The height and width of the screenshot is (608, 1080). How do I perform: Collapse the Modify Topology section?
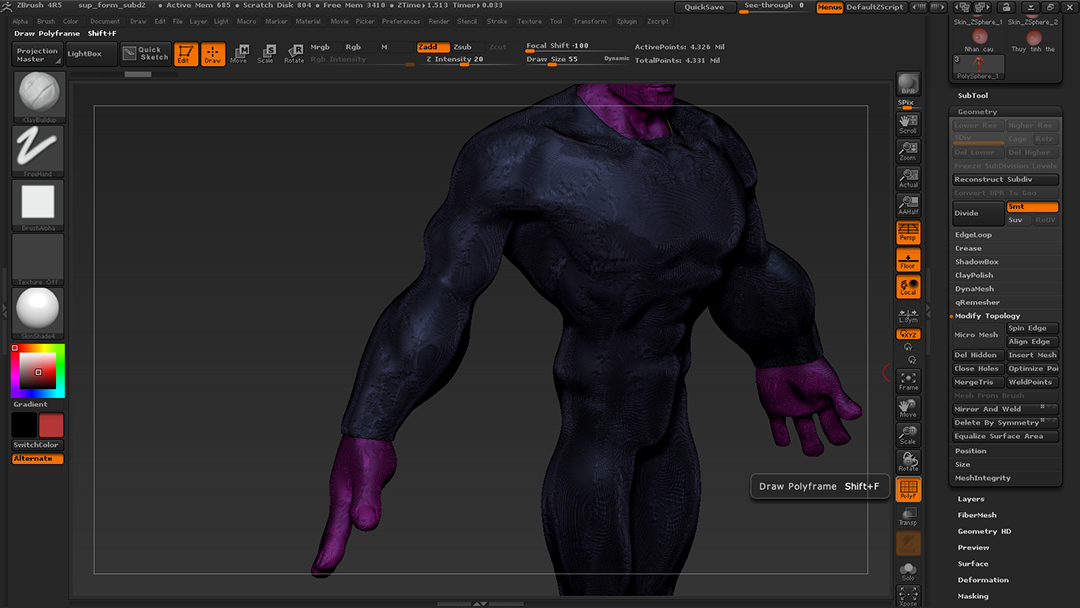coord(987,316)
